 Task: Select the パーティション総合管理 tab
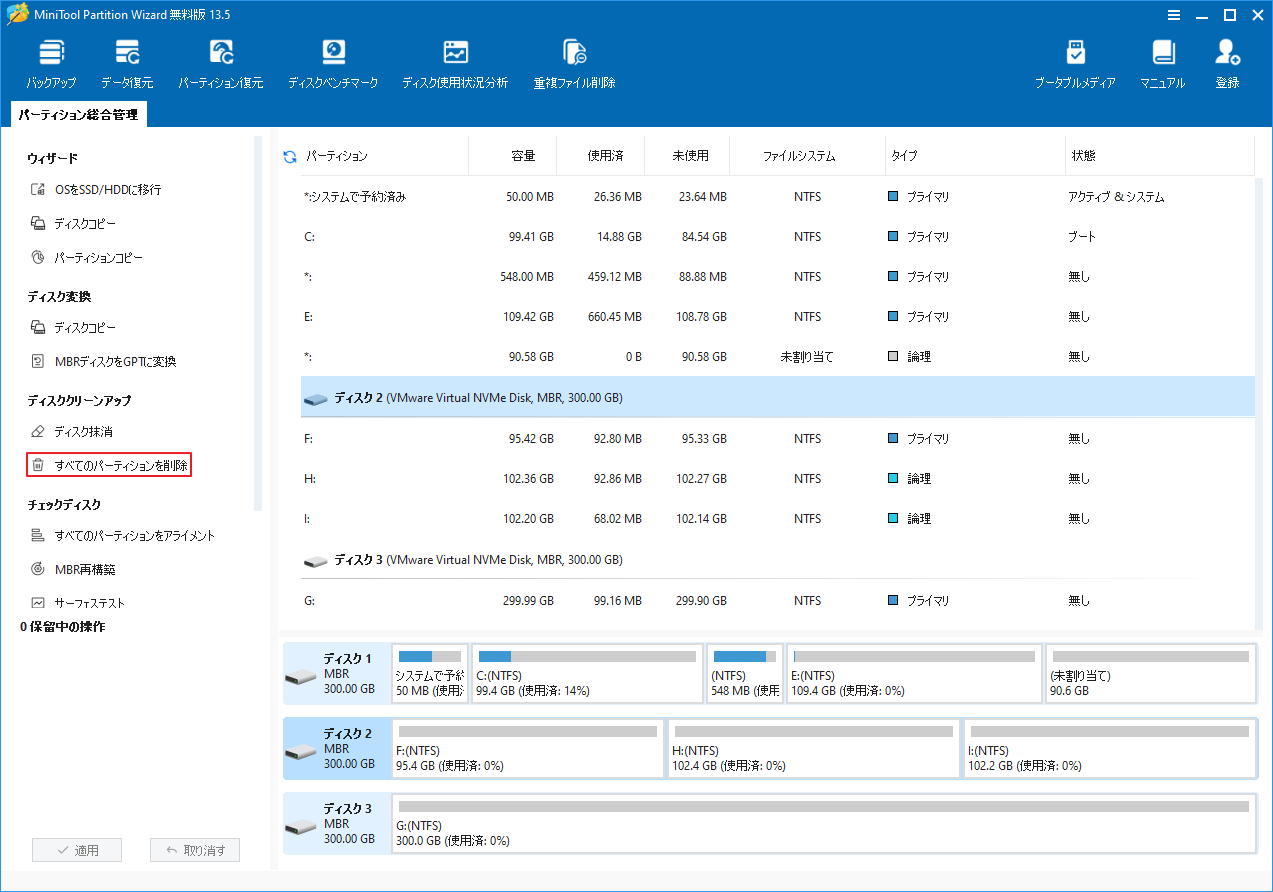[x=78, y=115]
